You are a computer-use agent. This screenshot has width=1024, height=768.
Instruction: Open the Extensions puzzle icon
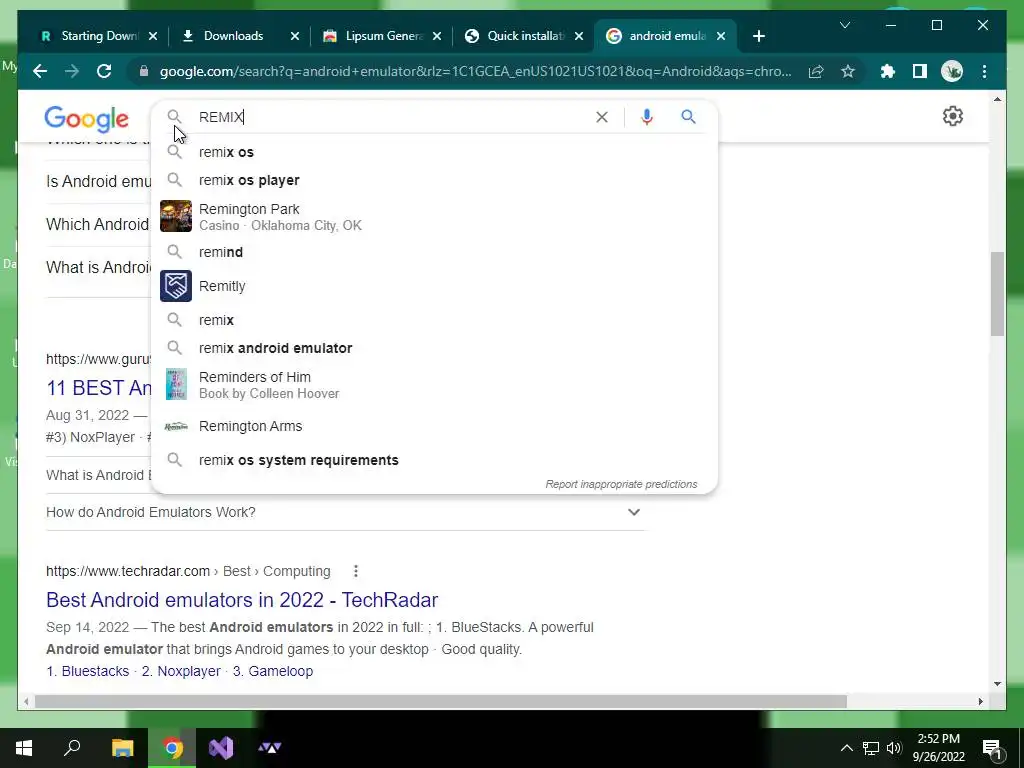(888, 71)
